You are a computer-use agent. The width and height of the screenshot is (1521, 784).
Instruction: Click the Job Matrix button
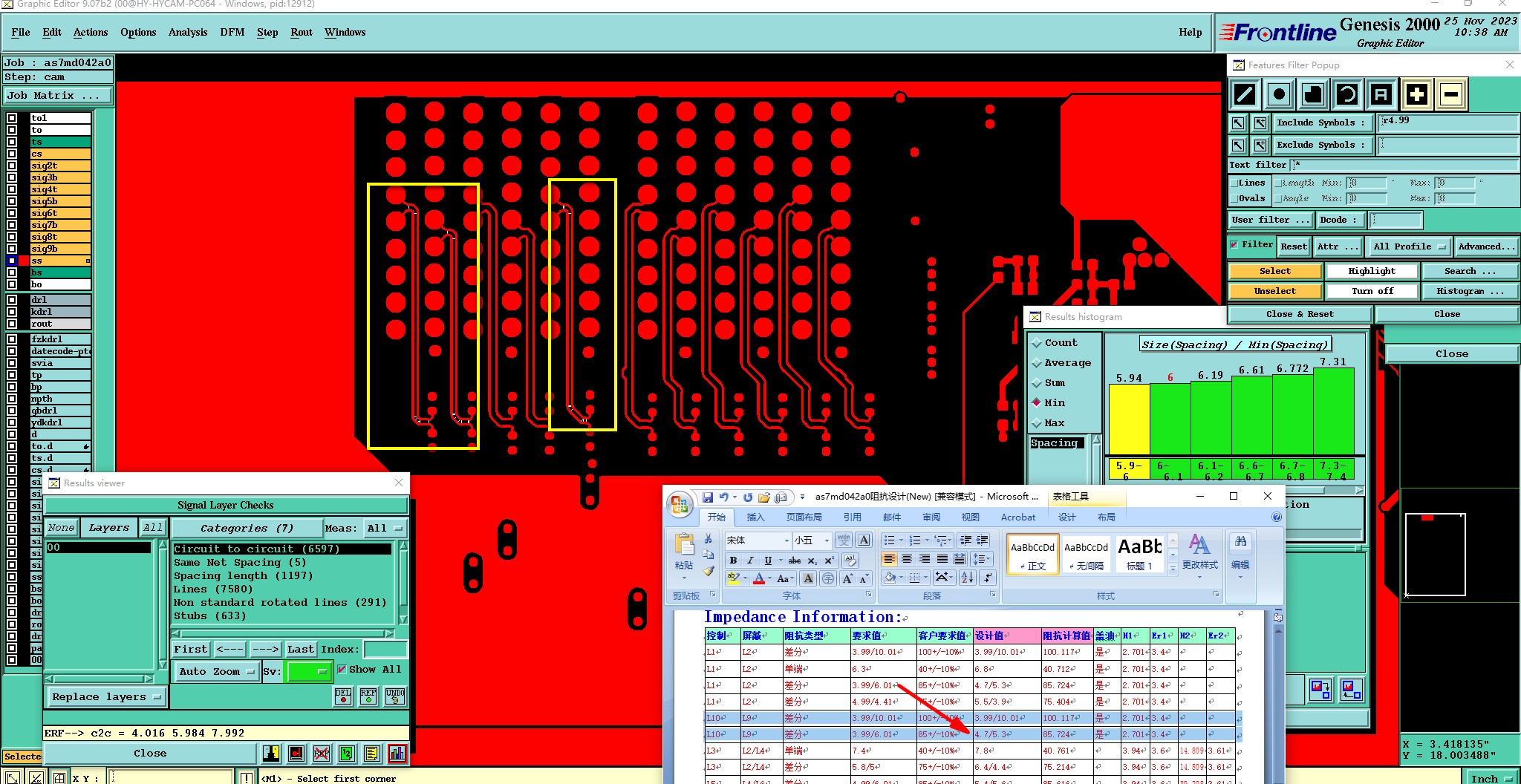[56, 96]
